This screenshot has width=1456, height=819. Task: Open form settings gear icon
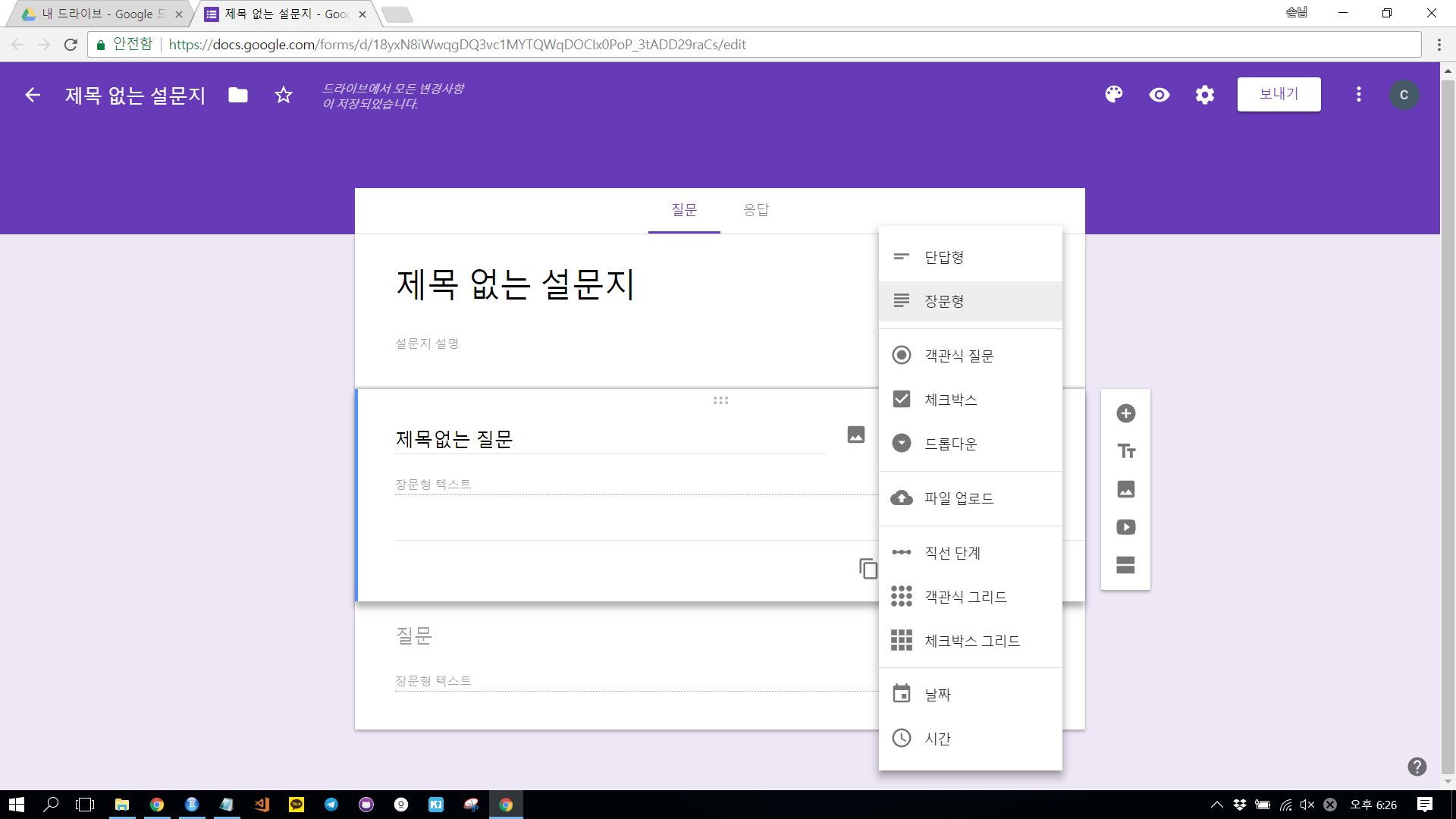pyautogui.click(x=1204, y=95)
